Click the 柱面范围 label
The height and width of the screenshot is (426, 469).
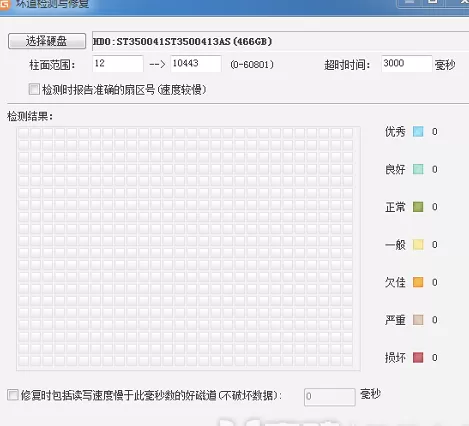(52, 65)
